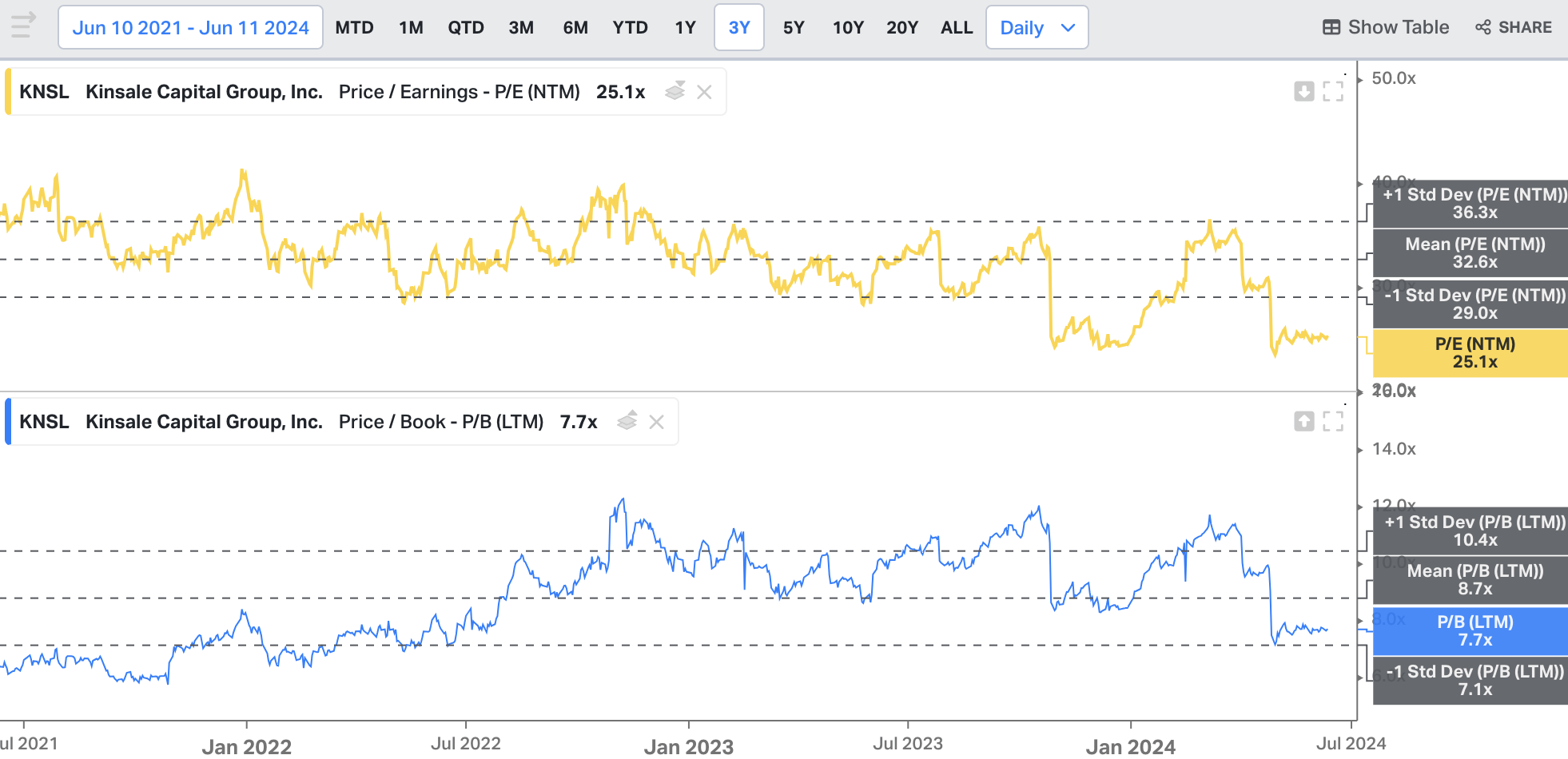Click the share network icon
The height and width of the screenshot is (759, 1568).
click(1483, 27)
